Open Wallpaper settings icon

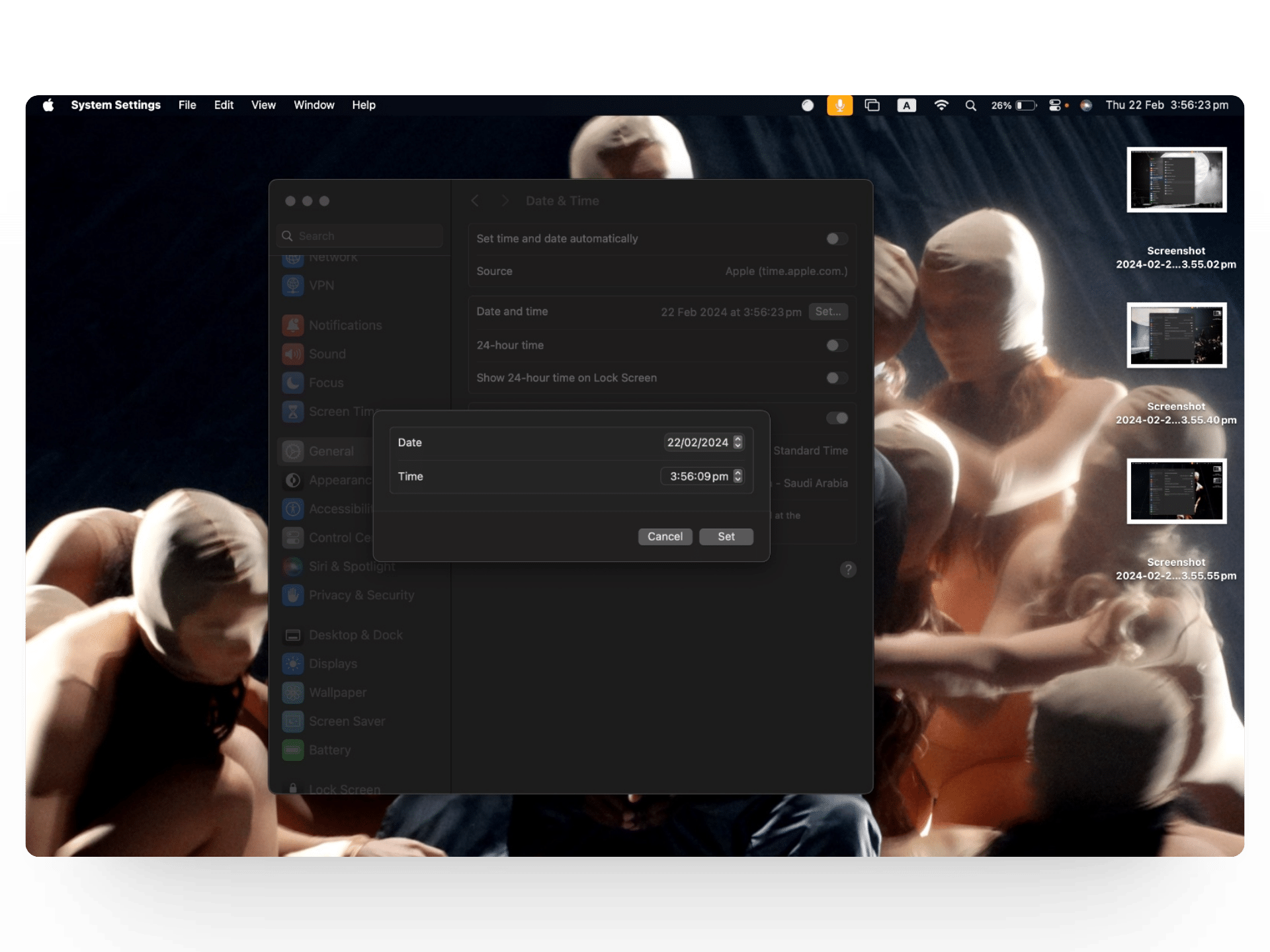[x=292, y=692]
